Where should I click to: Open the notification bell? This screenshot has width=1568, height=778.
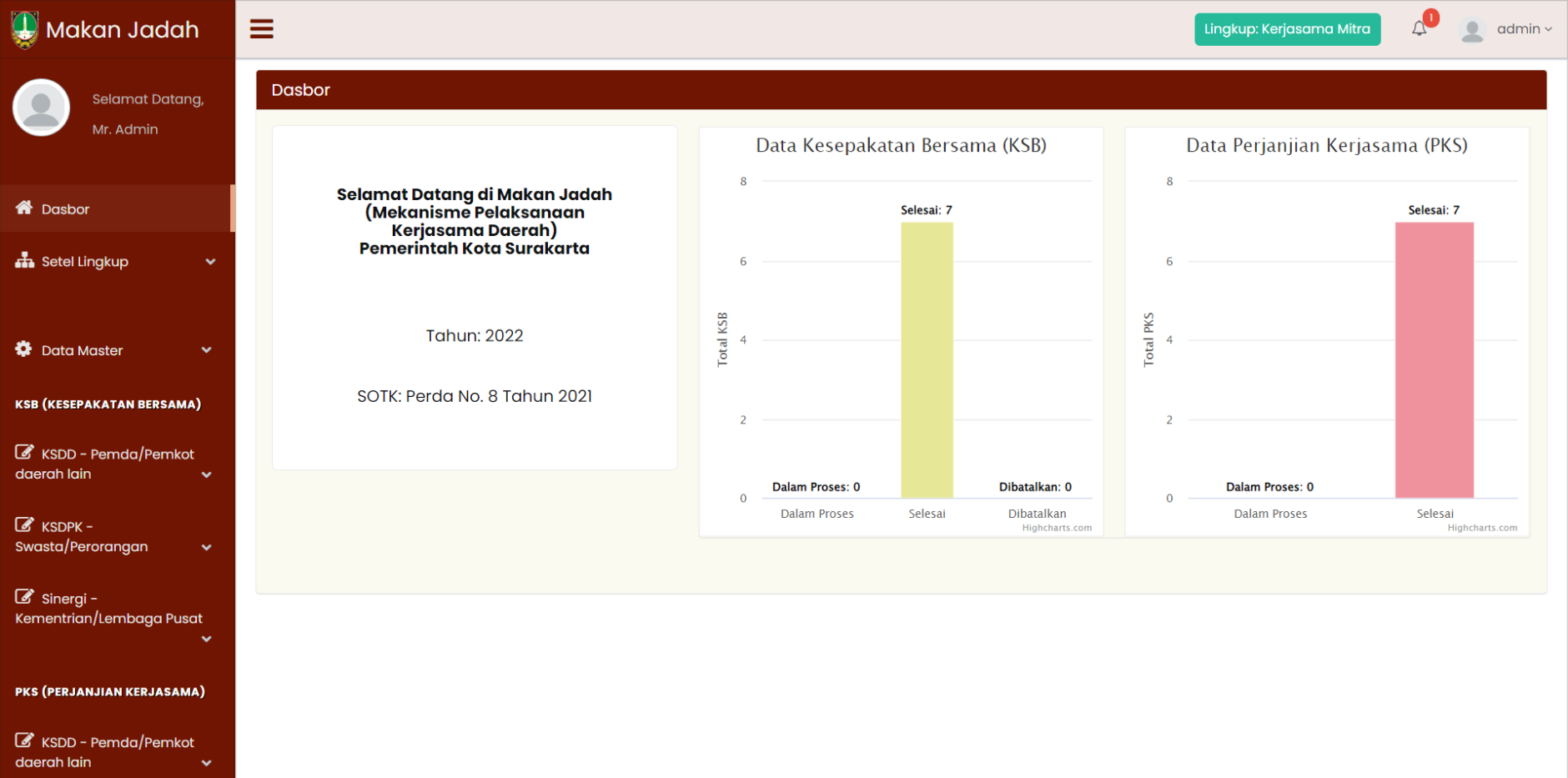1419,29
